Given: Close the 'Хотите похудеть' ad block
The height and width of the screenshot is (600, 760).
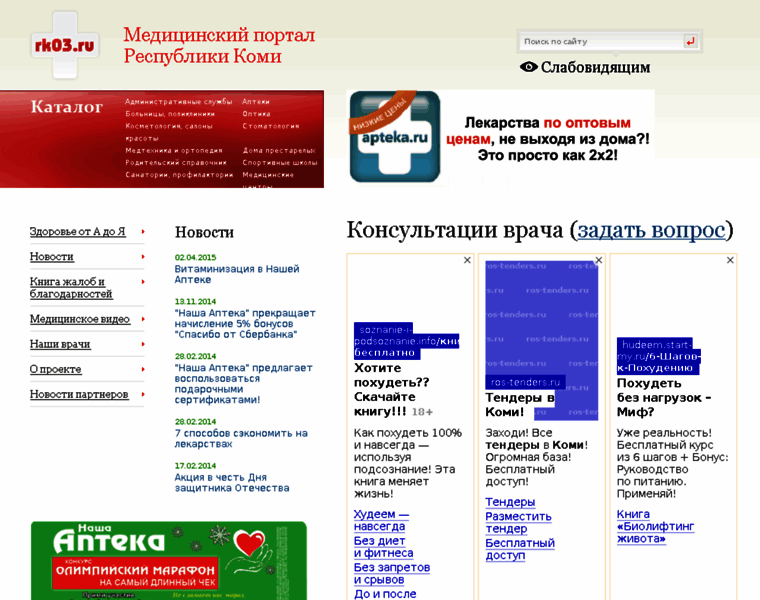Looking at the screenshot, I should (467, 260).
